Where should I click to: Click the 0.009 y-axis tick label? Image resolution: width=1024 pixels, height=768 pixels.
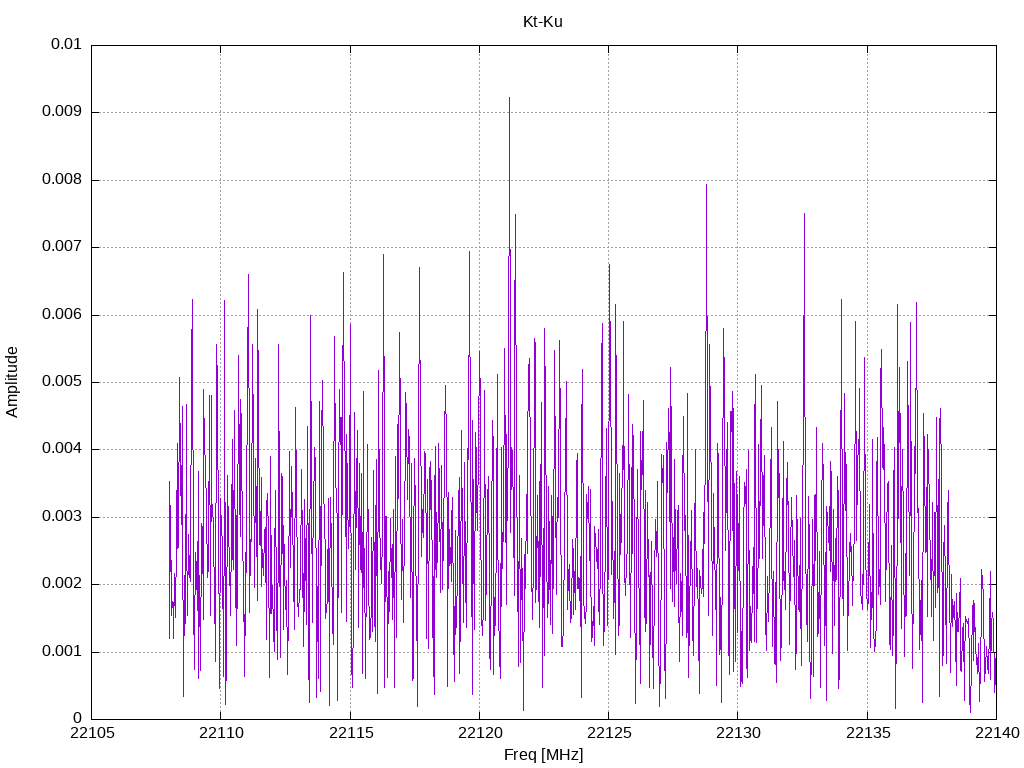(x=62, y=112)
